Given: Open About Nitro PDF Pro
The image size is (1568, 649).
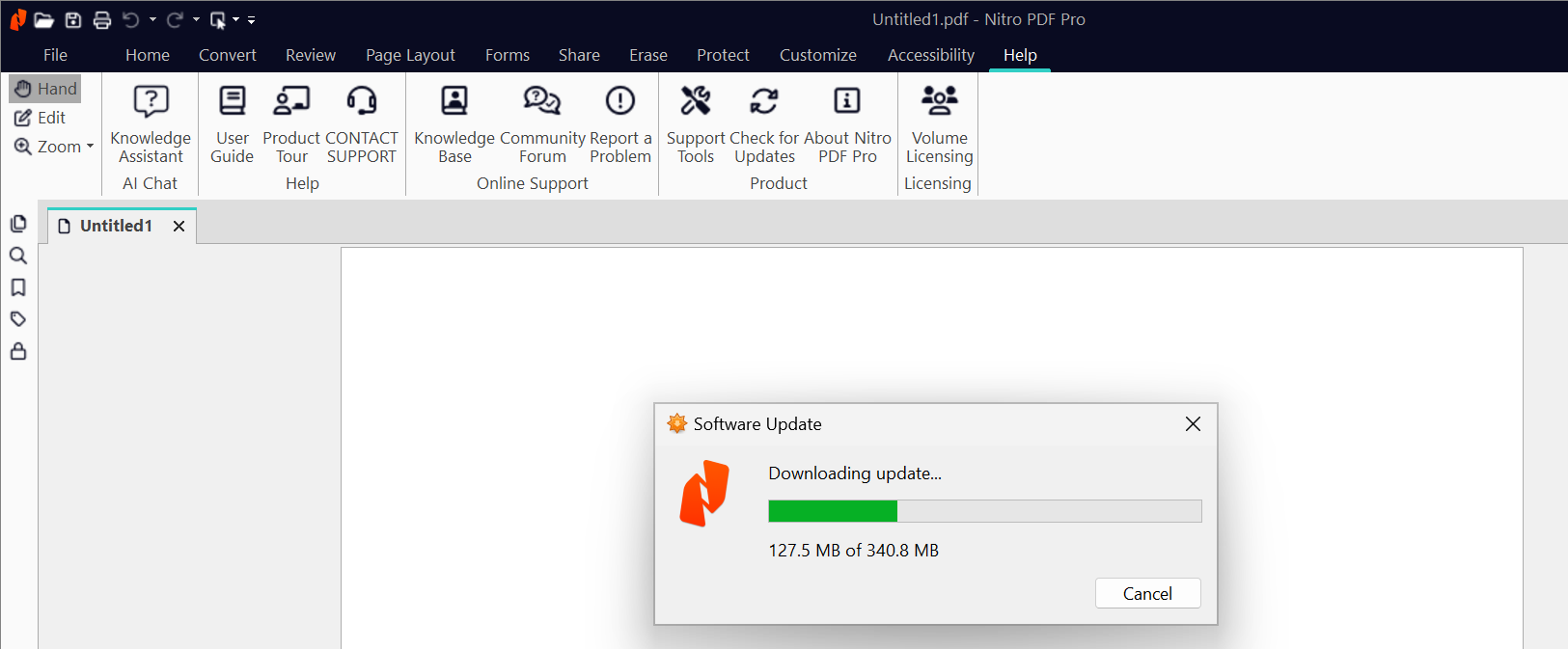Looking at the screenshot, I should tap(847, 124).
